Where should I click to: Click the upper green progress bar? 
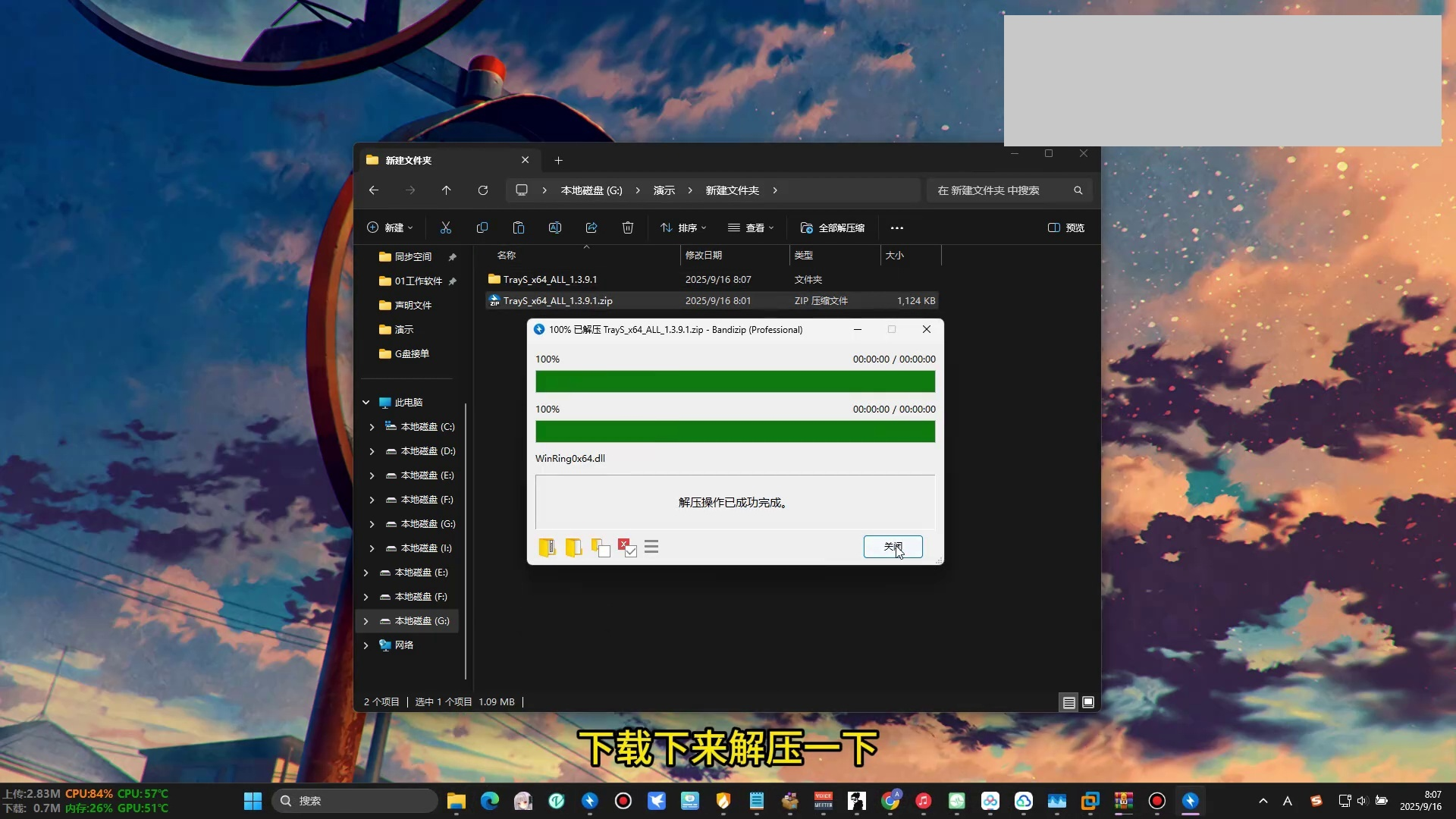[735, 381]
